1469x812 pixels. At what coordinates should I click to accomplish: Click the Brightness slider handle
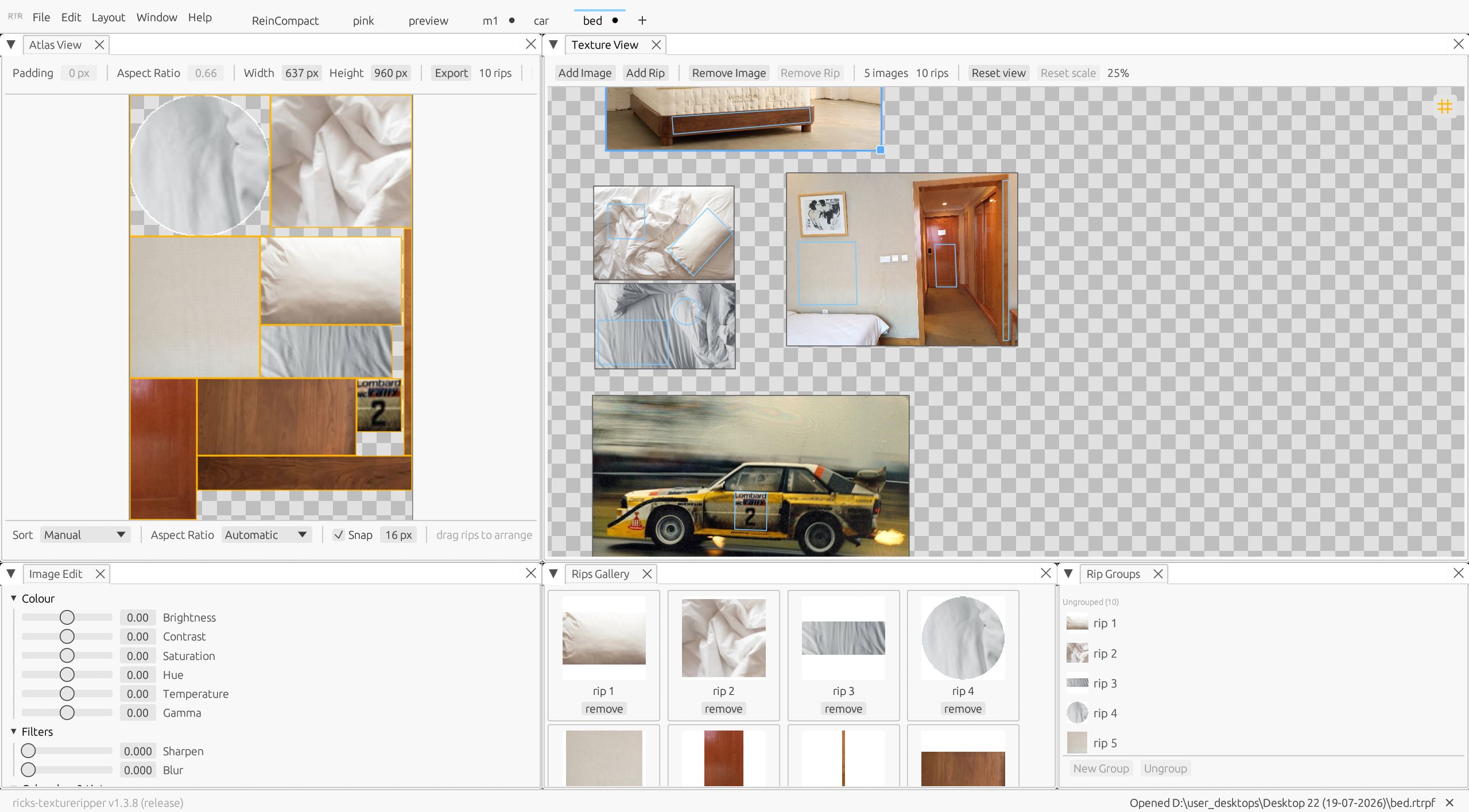(x=67, y=617)
